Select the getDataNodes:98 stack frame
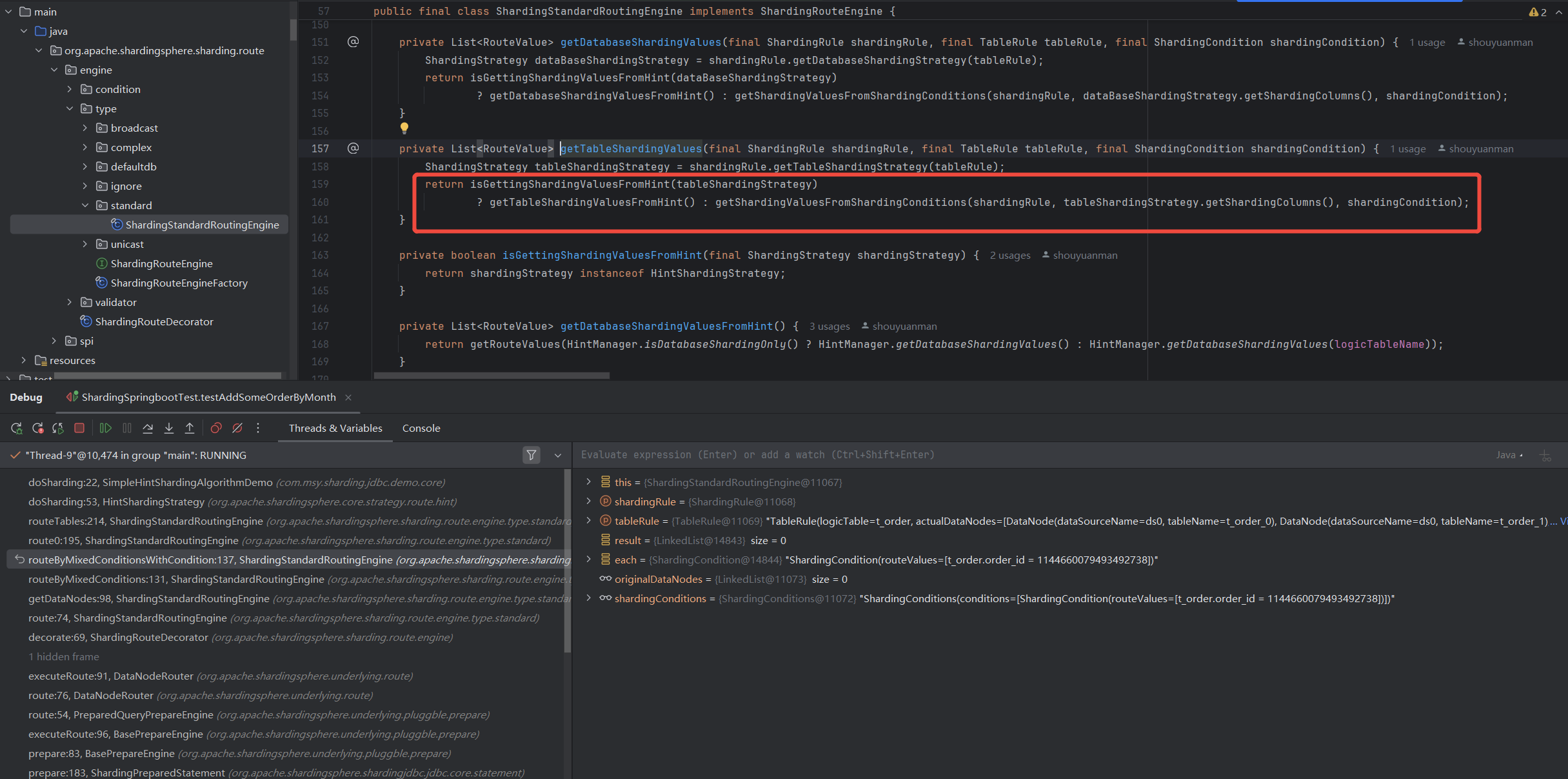1568x779 pixels. [148, 598]
